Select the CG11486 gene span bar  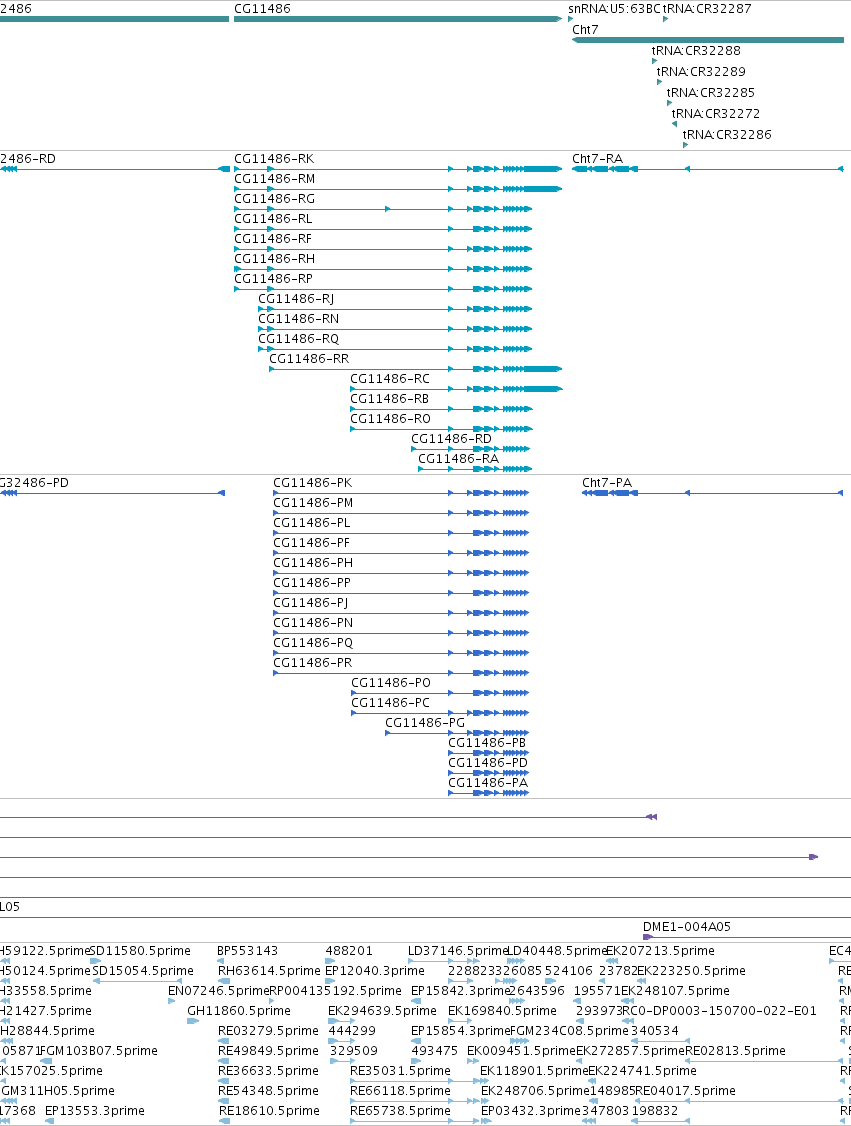398,19
